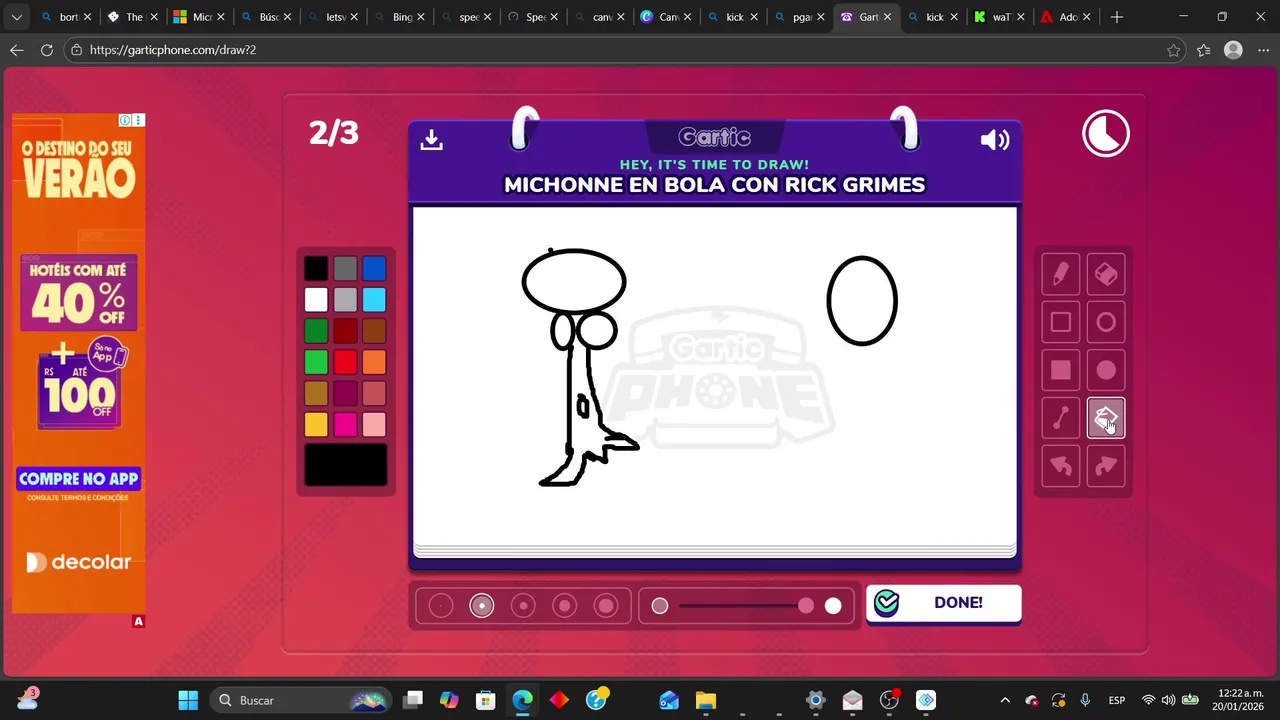Image resolution: width=1280 pixels, height=720 pixels.
Task: Open Task View on taskbar
Action: (413, 700)
